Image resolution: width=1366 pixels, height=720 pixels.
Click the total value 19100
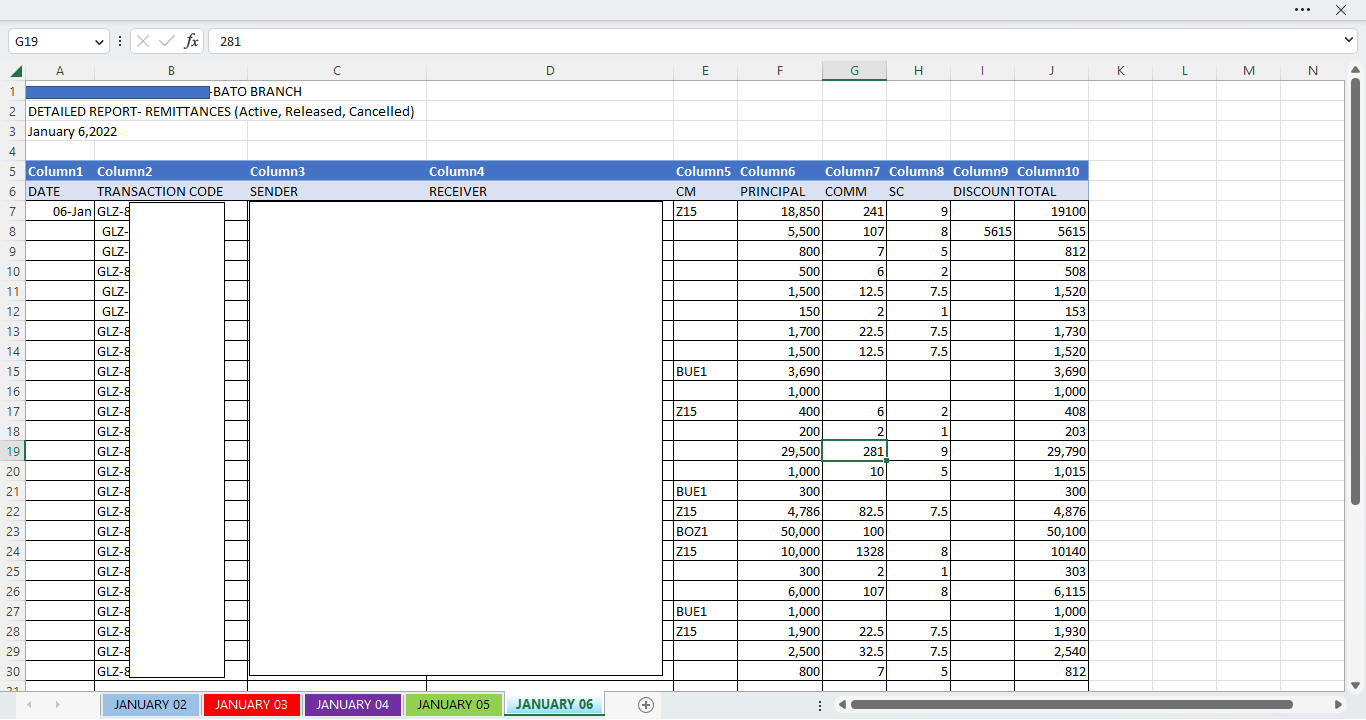coord(1051,211)
